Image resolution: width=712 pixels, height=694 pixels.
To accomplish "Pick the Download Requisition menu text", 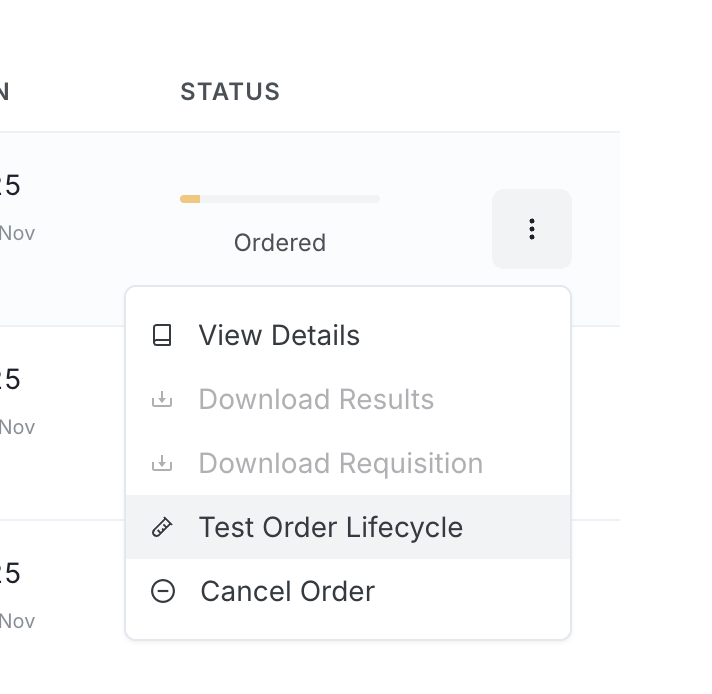I will point(340,464).
